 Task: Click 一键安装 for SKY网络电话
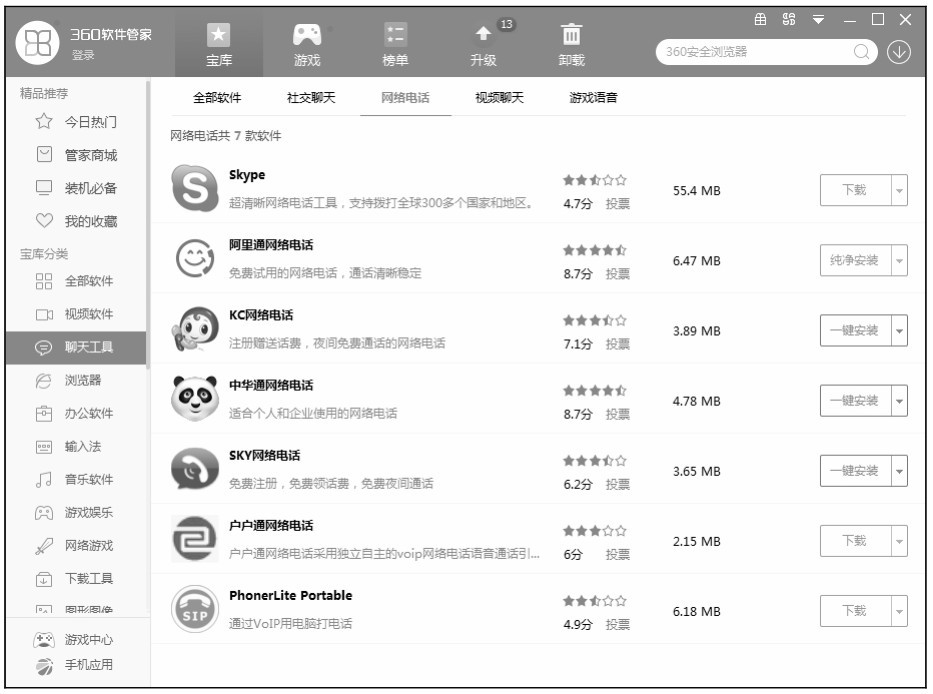(855, 471)
